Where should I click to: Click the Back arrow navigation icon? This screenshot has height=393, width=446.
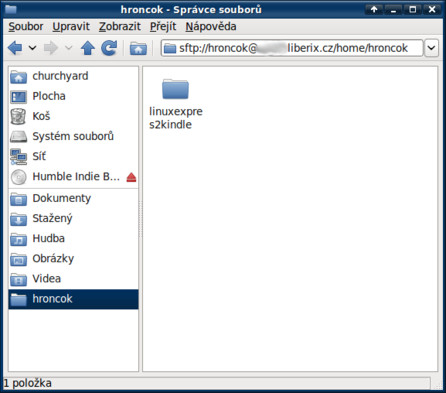[x=15, y=48]
